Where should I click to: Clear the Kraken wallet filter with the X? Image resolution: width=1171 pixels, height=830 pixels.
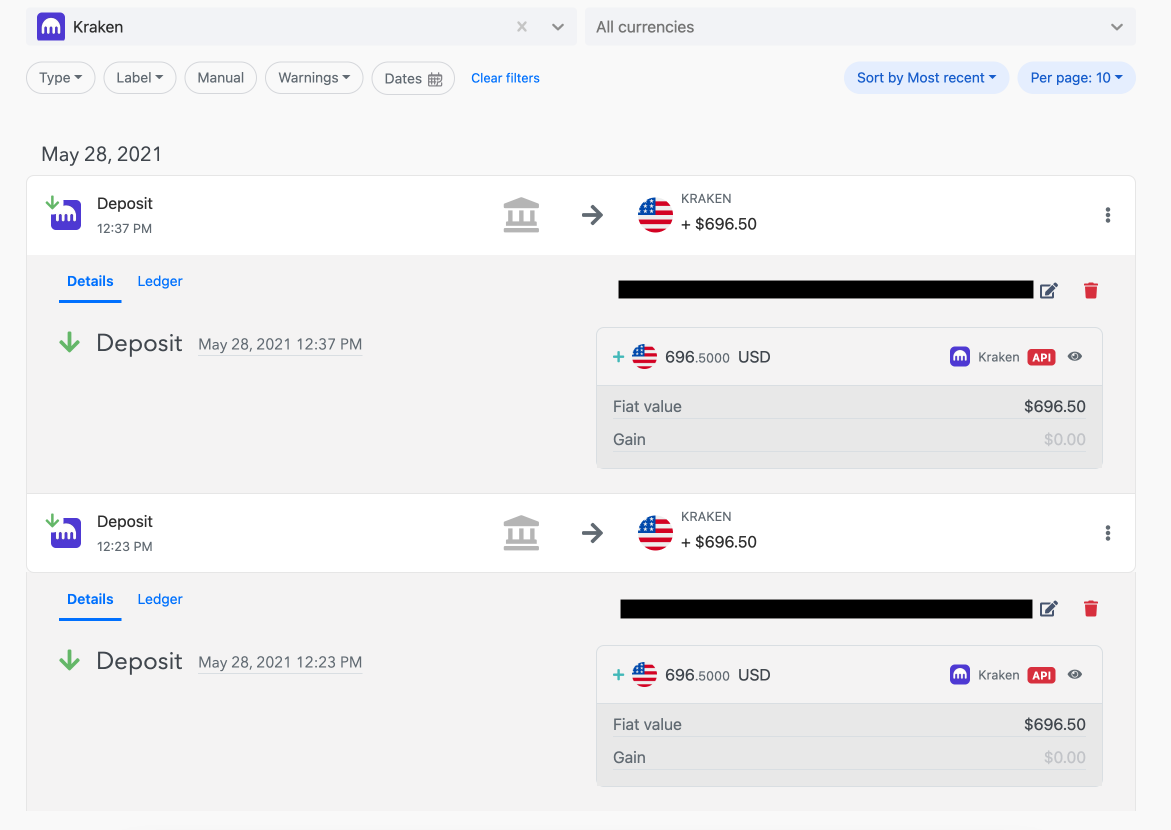[522, 27]
